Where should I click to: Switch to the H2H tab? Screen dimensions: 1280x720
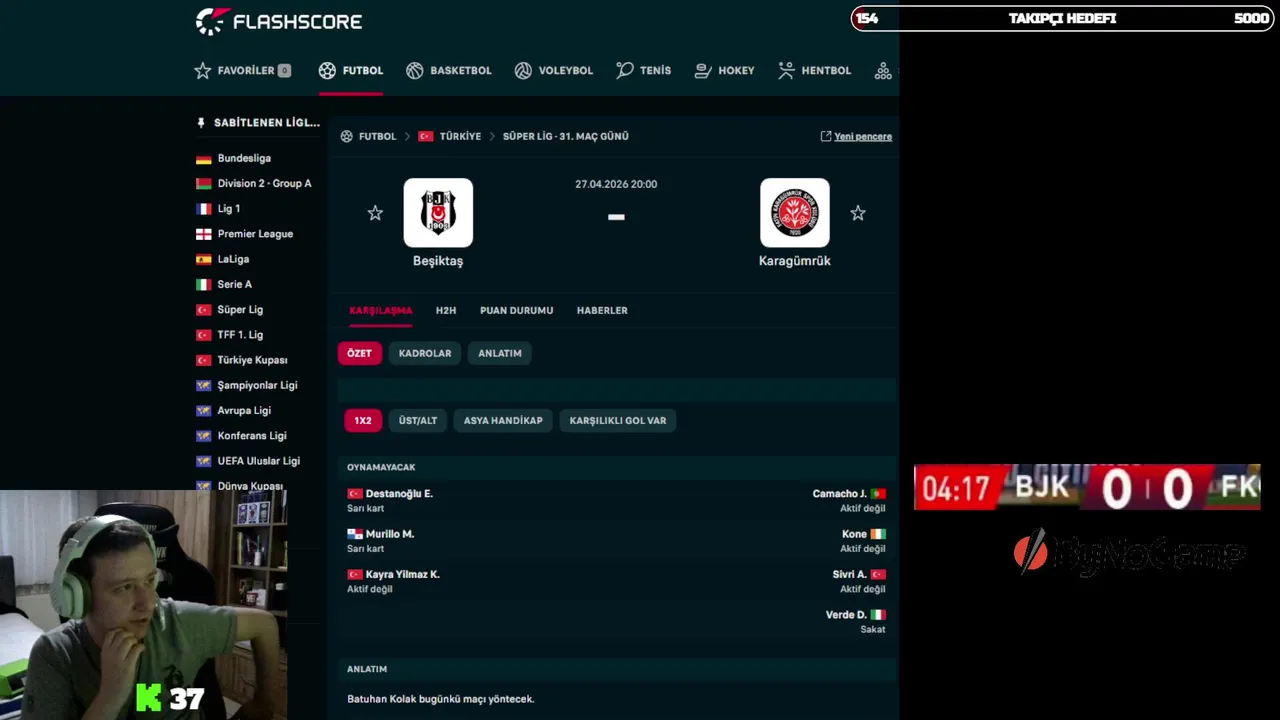(x=446, y=310)
